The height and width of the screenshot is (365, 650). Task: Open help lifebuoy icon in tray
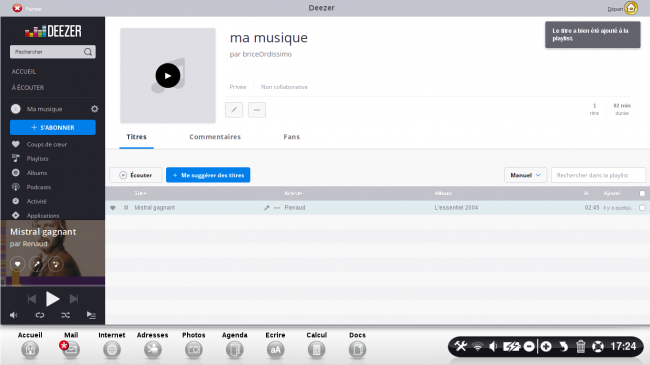(x=598, y=346)
